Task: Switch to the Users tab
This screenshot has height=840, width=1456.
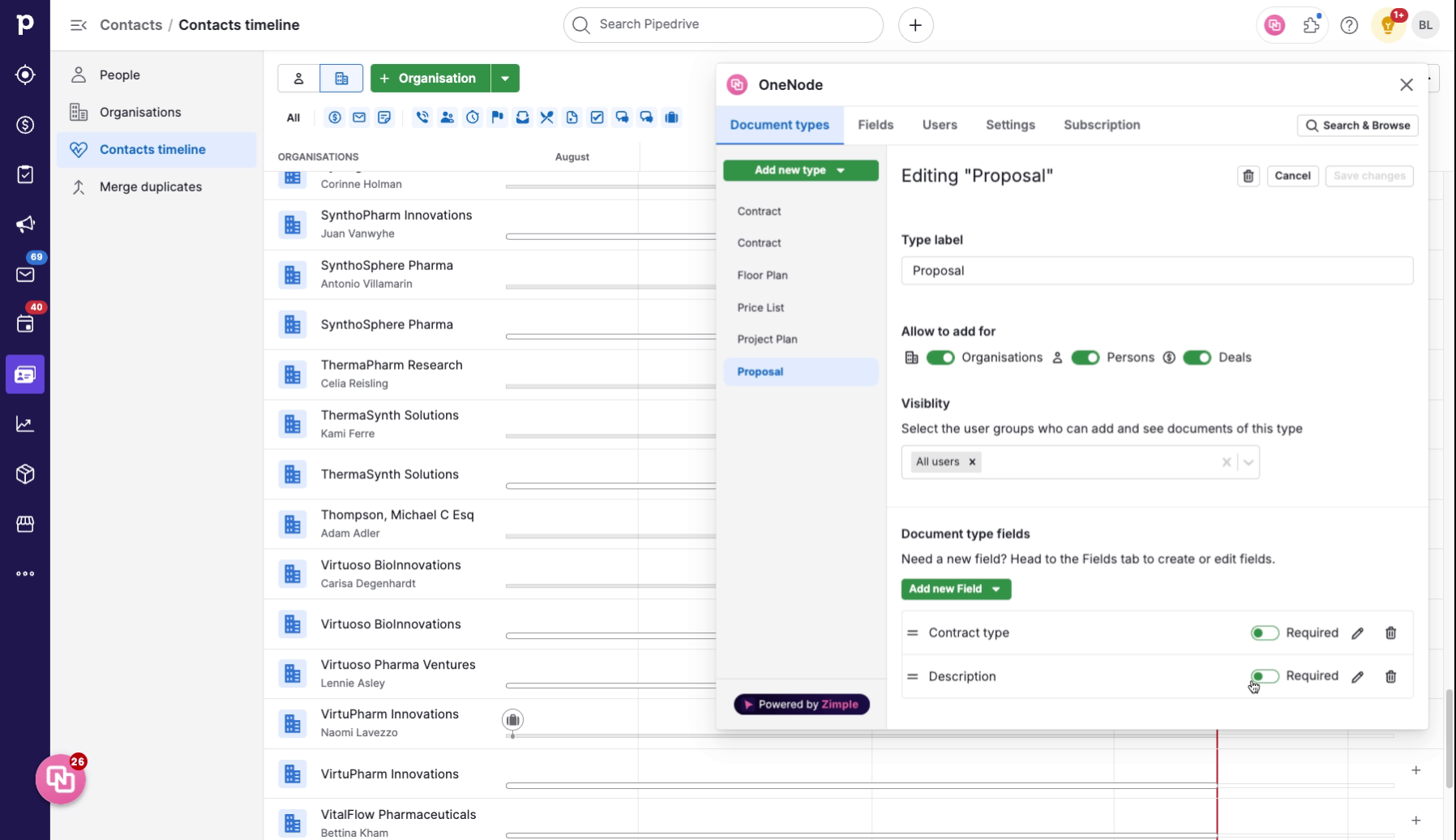Action: [x=940, y=125]
